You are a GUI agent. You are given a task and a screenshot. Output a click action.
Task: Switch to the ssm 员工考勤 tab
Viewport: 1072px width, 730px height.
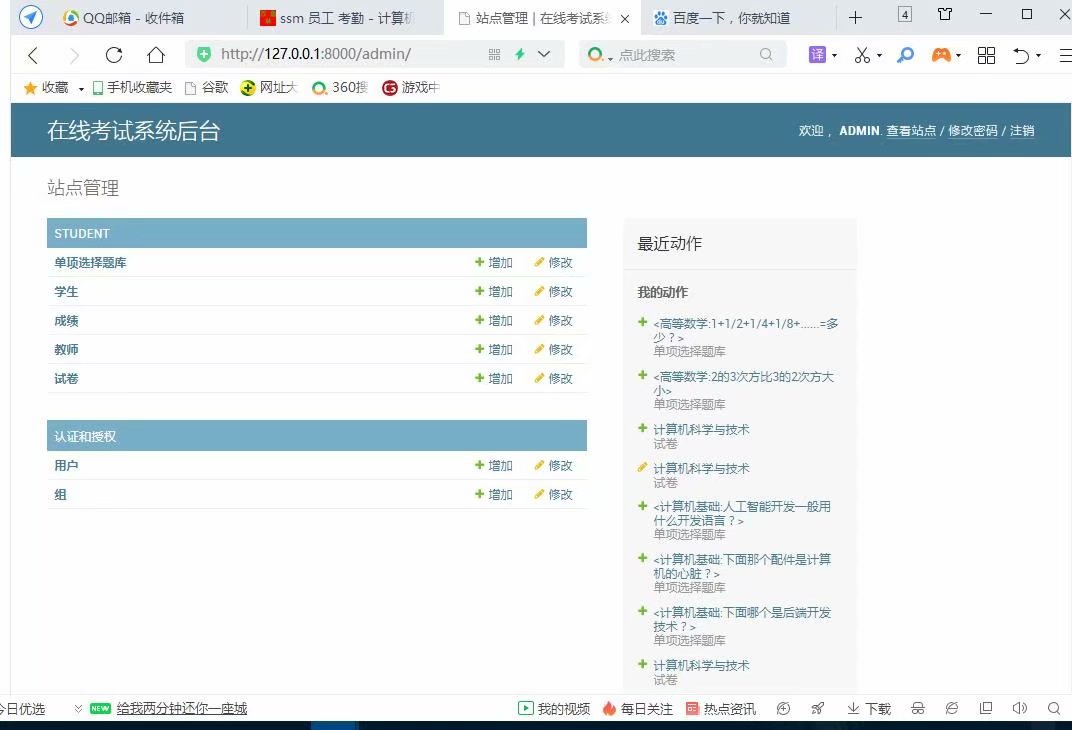(x=338, y=18)
